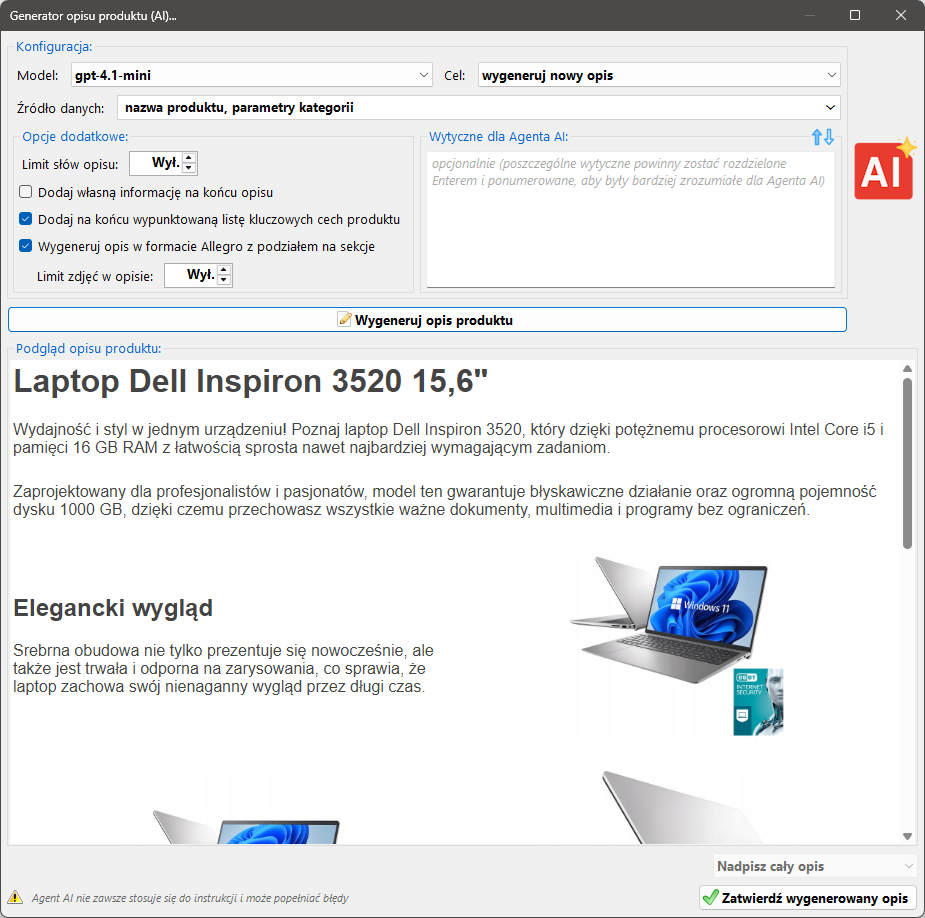The image size is (925, 918).
Task: Click the preview scrollbar up arrow
Action: 907,369
